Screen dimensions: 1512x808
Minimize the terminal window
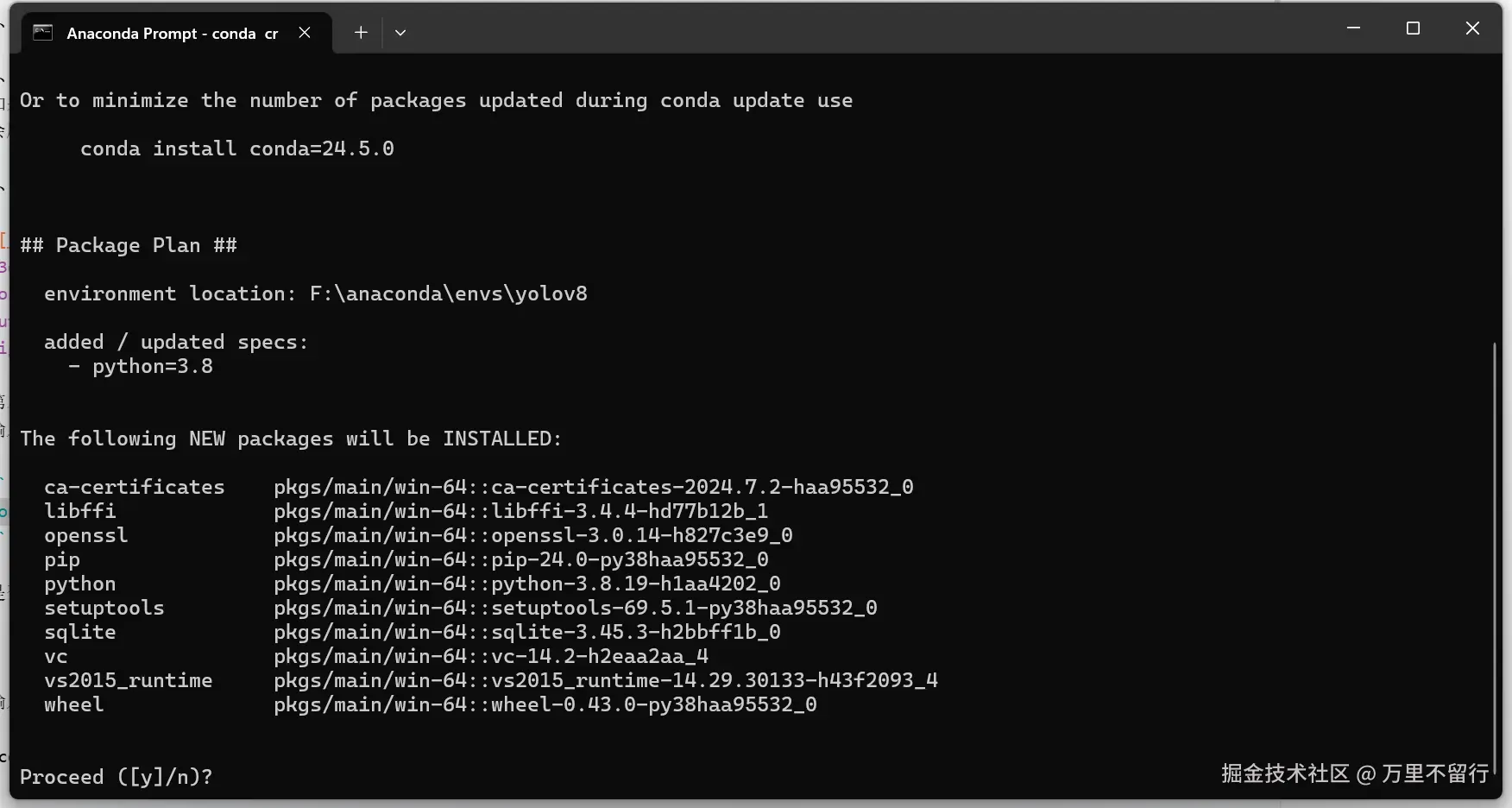pos(1353,28)
